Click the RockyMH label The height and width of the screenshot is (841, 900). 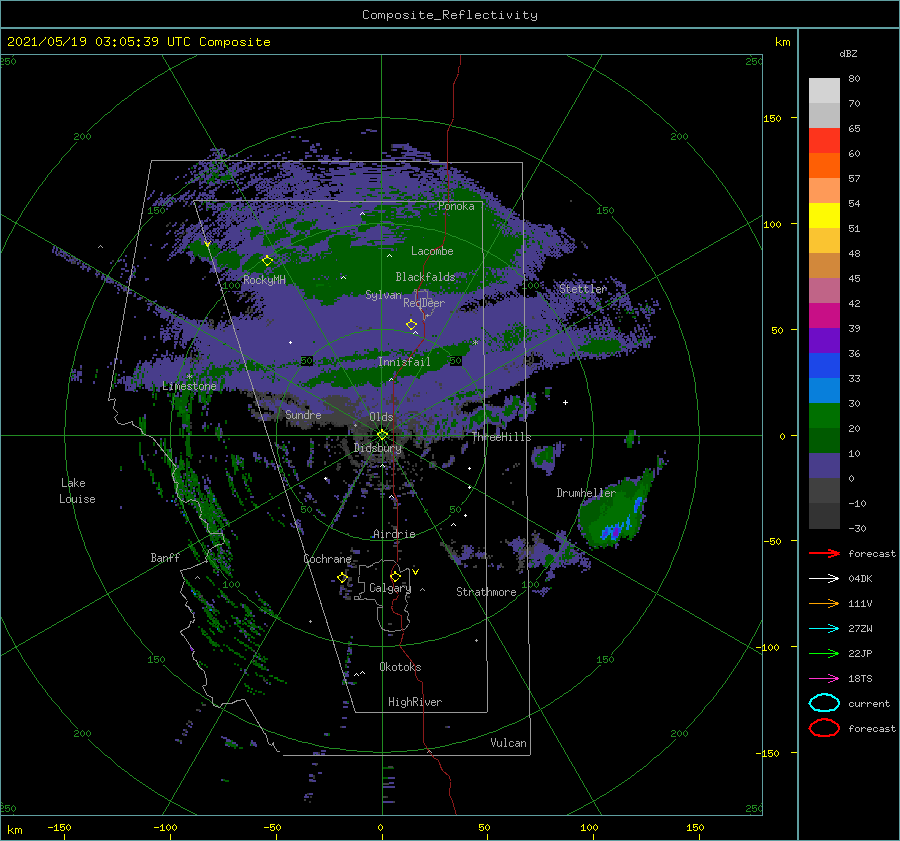264,280
